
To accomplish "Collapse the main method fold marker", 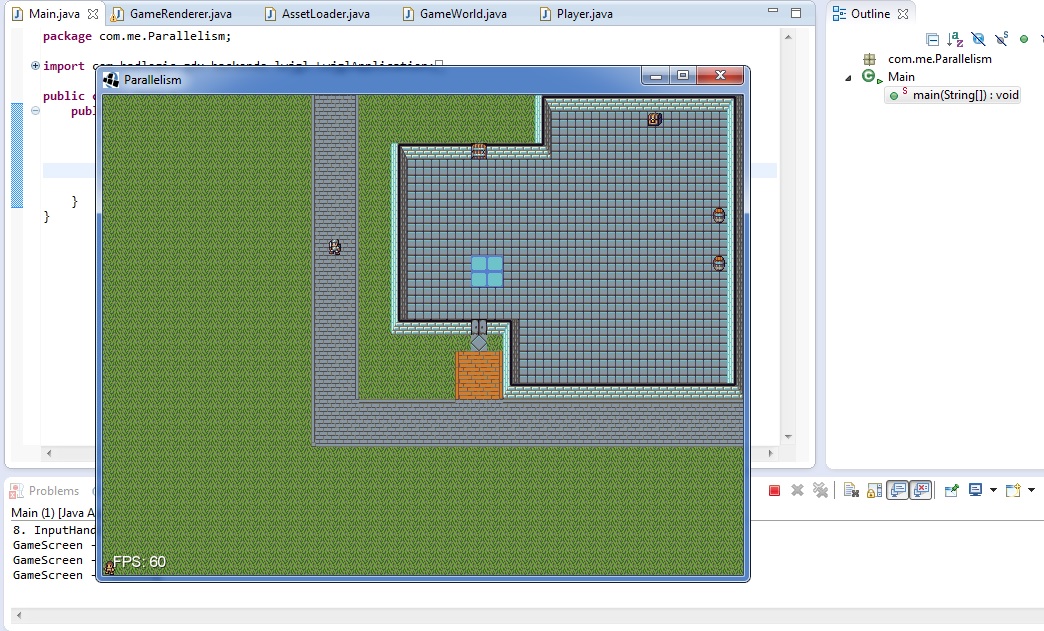I will pyautogui.click(x=35, y=110).
